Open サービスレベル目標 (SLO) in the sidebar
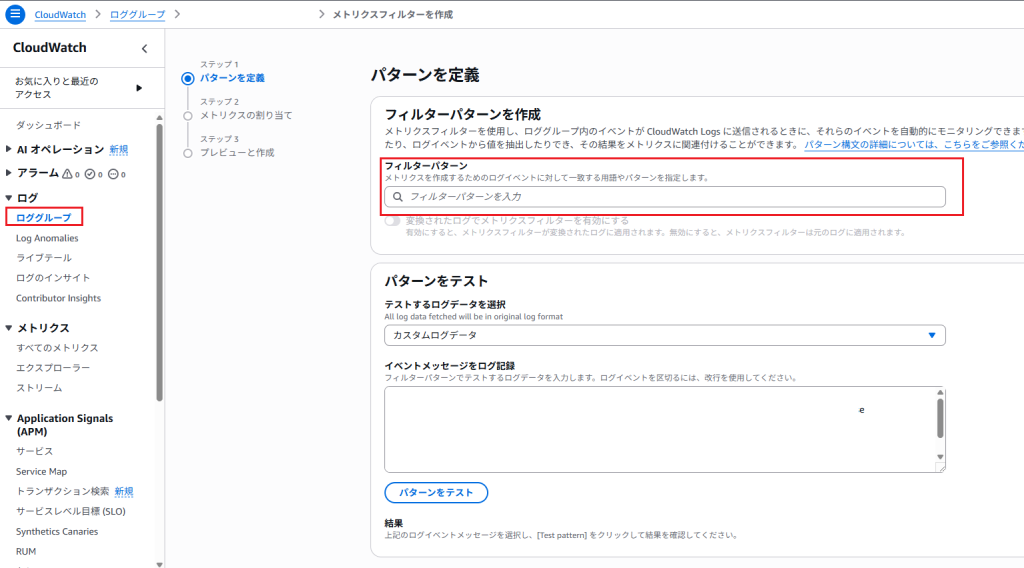This screenshot has height=568, width=1024. 71,511
